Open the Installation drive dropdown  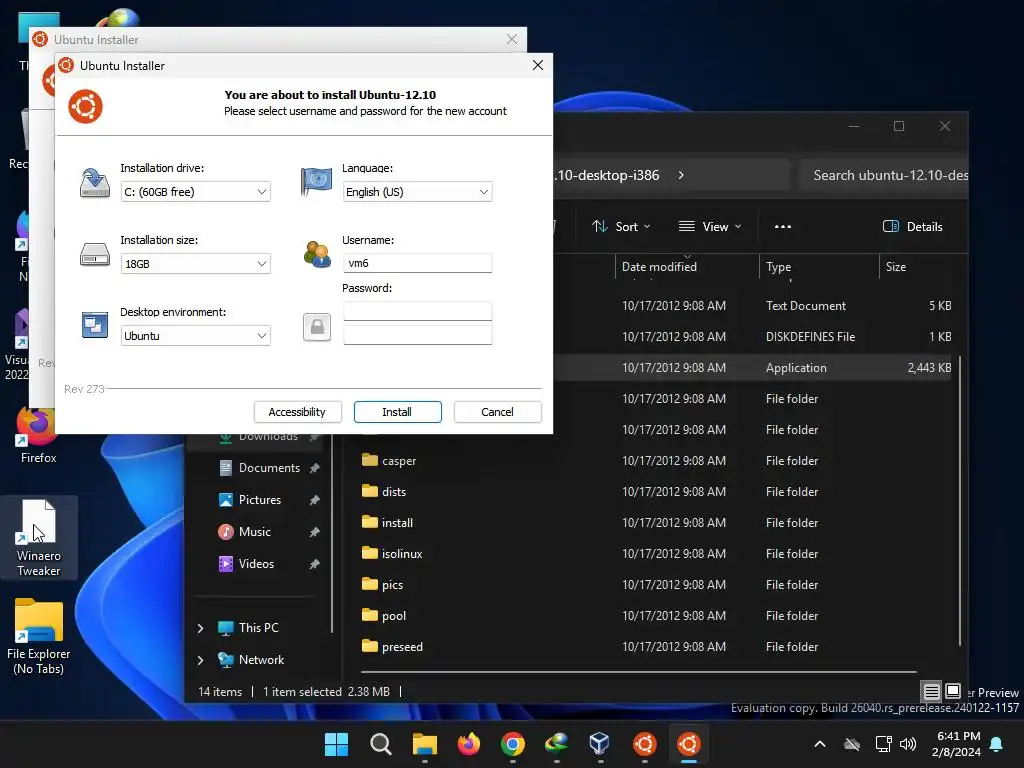(x=195, y=192)
